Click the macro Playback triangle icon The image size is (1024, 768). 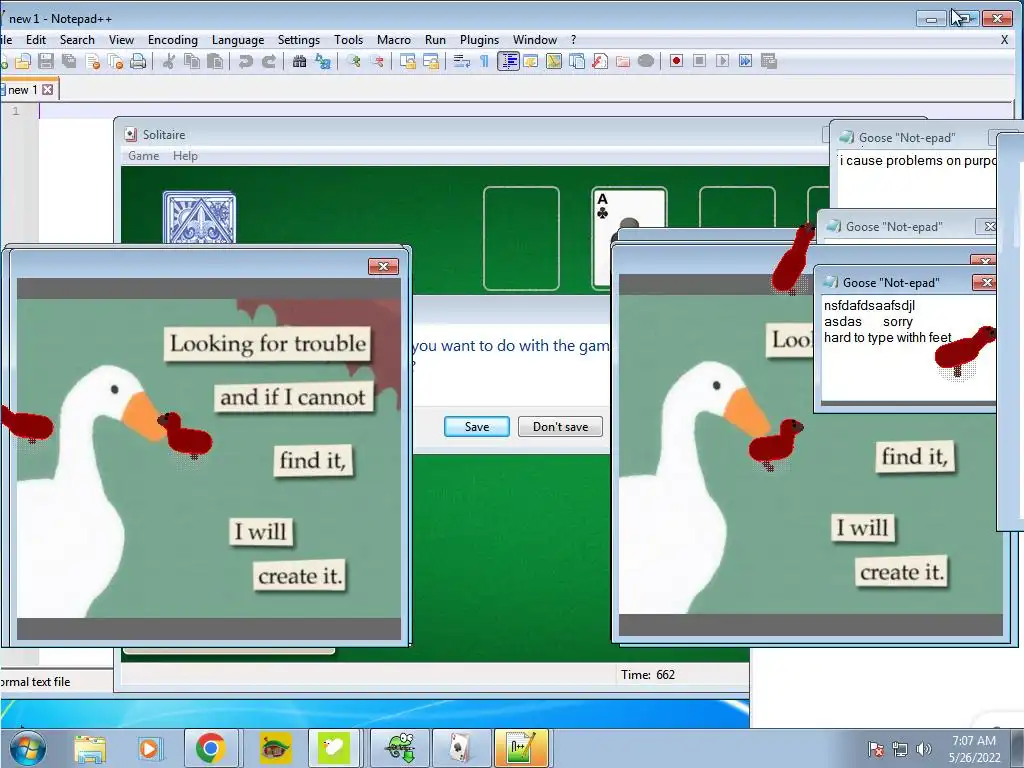pyautogui.click(x=722, y=61)
